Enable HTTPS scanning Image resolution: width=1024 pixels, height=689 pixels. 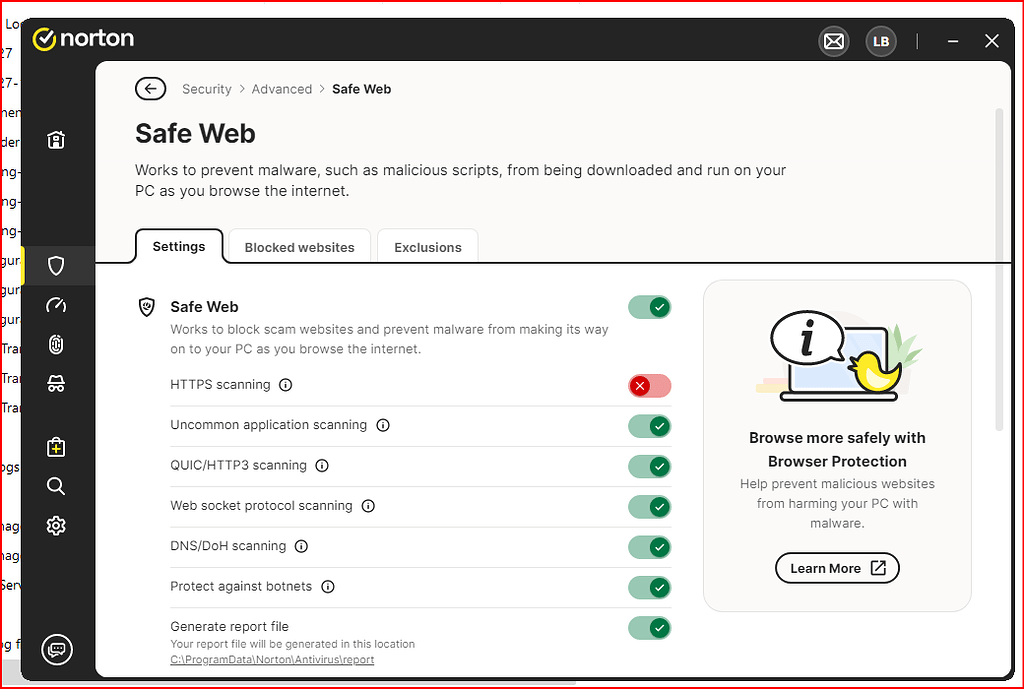(649, 385)
